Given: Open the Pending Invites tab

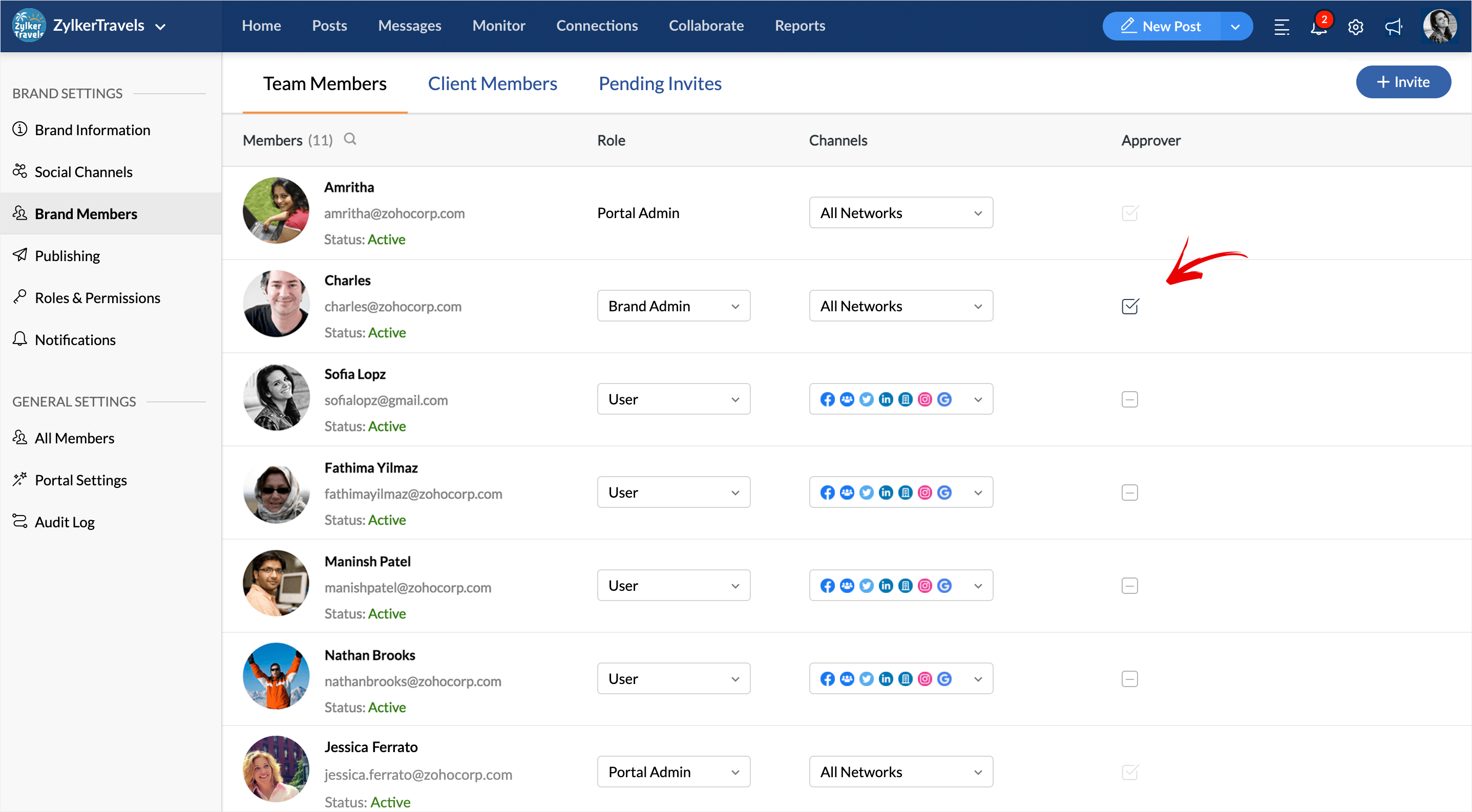Looking at the screenshot, I should pyautogui.click(x=659, y=83).
